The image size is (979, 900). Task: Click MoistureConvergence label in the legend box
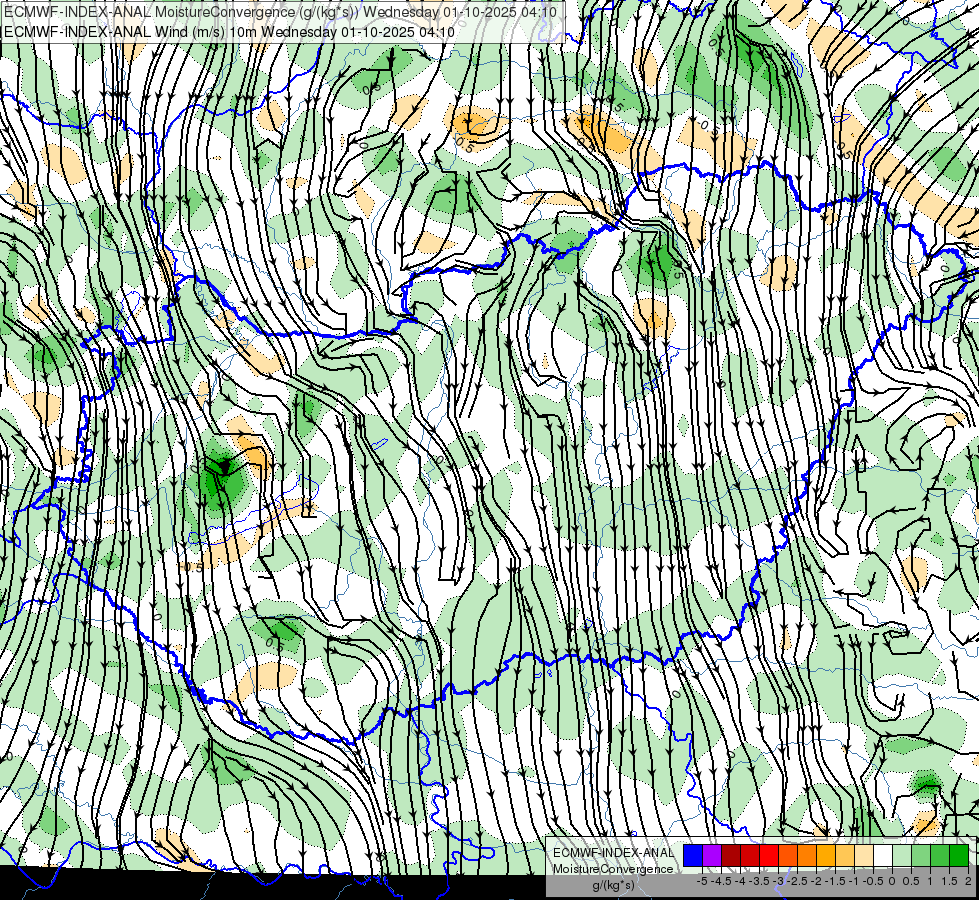613,869
